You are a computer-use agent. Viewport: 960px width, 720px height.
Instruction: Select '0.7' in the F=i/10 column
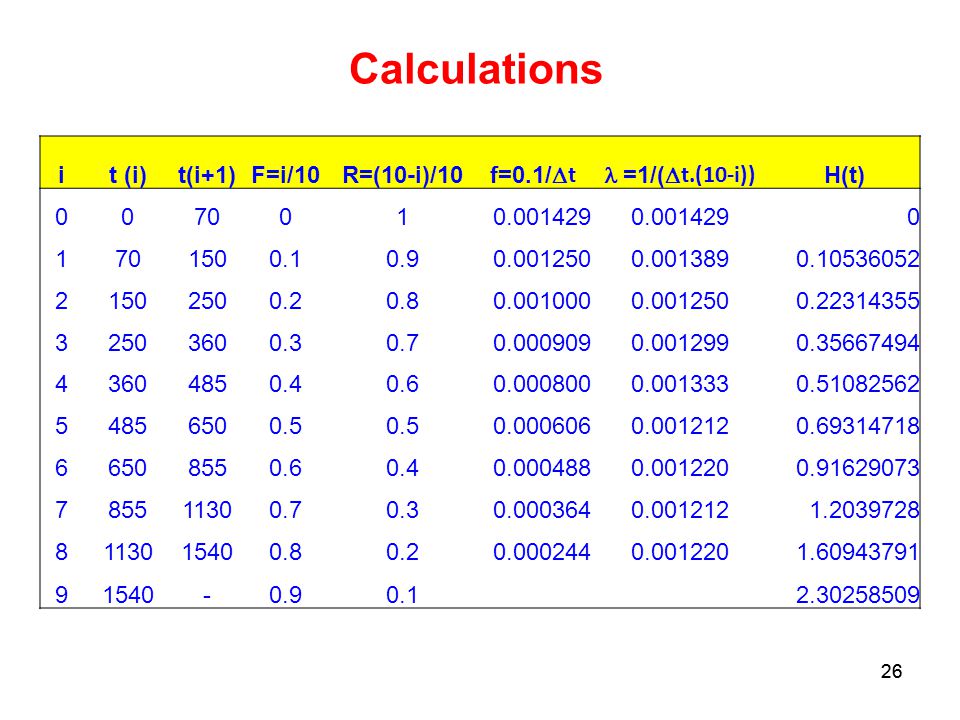tap(285, 509)
